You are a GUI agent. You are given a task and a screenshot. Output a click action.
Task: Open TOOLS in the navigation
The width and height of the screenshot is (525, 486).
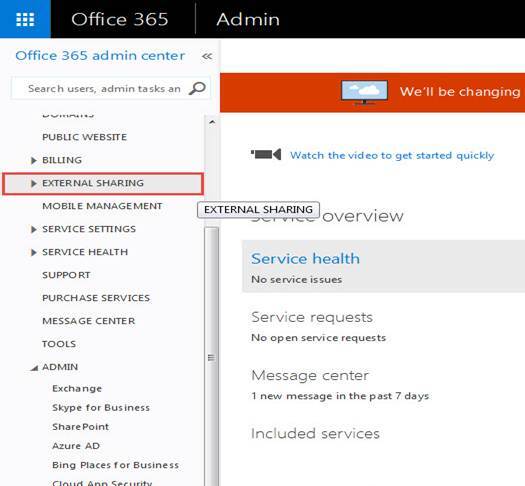click(59, 344)
